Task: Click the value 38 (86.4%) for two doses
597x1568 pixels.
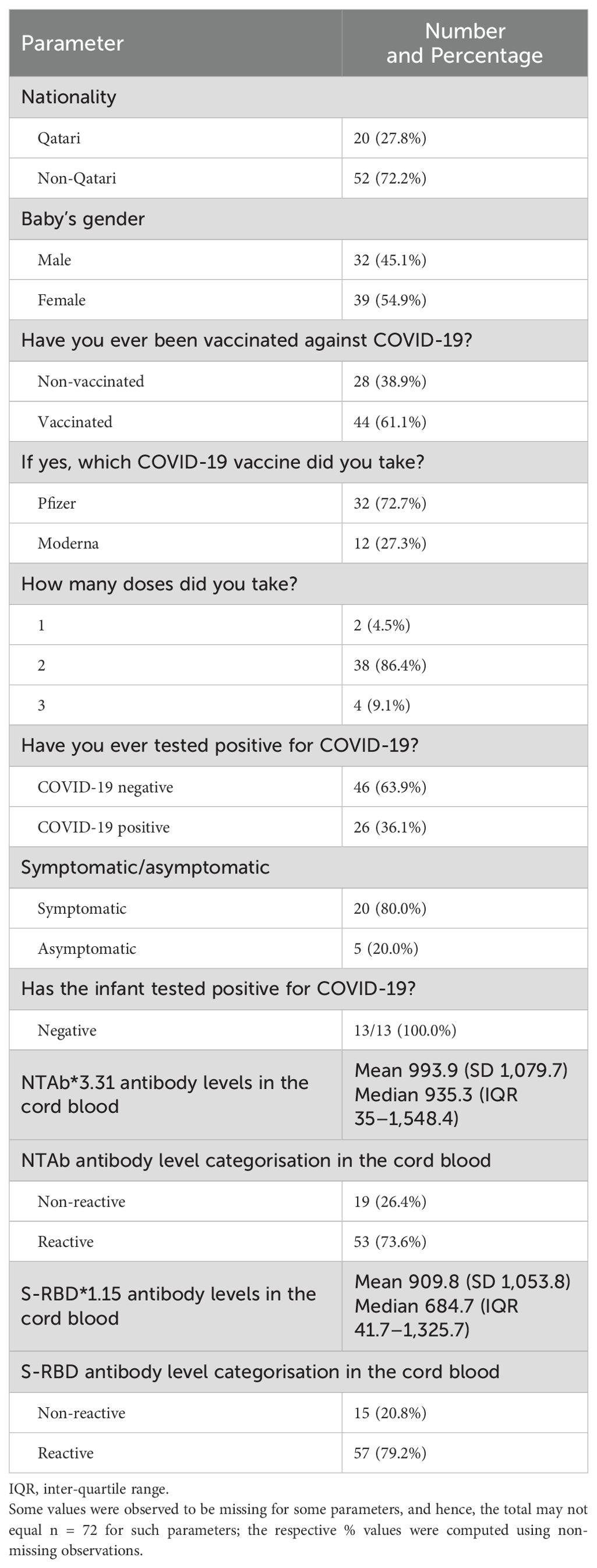Action: [390, 665]
